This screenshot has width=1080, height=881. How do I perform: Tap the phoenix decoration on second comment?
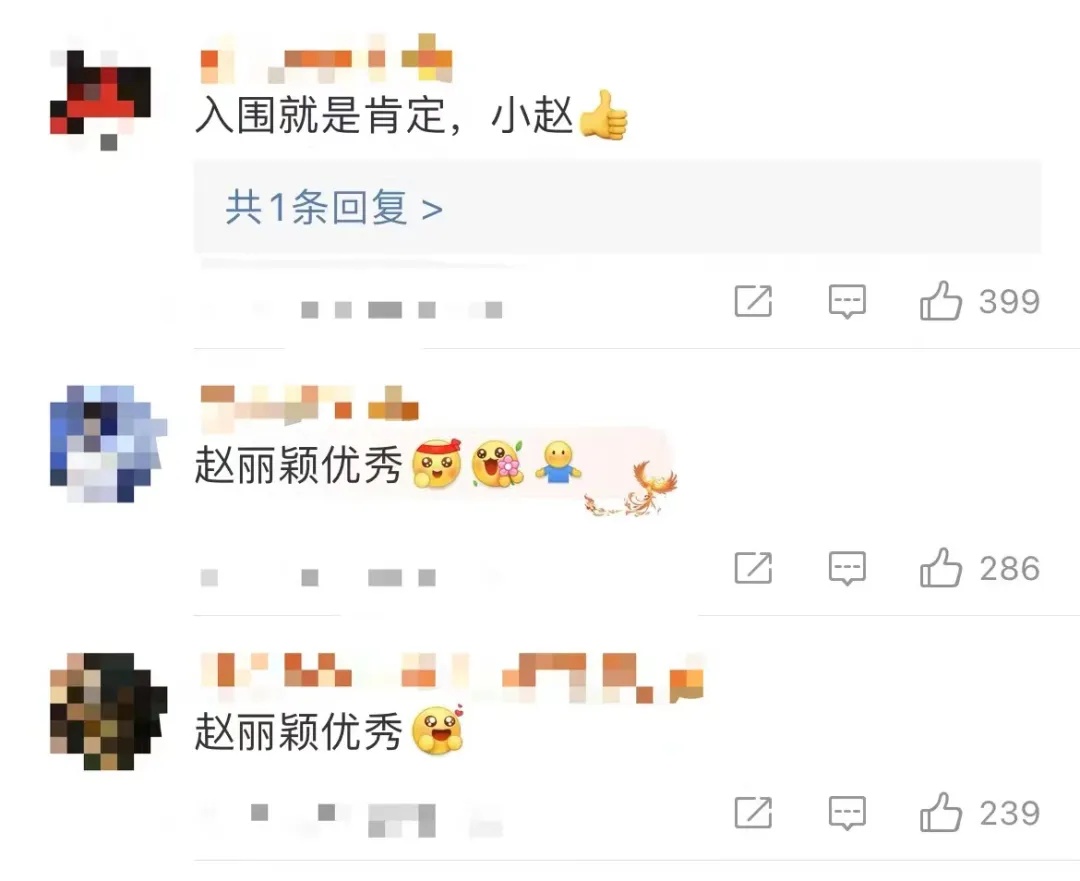(x=632, y=490)
